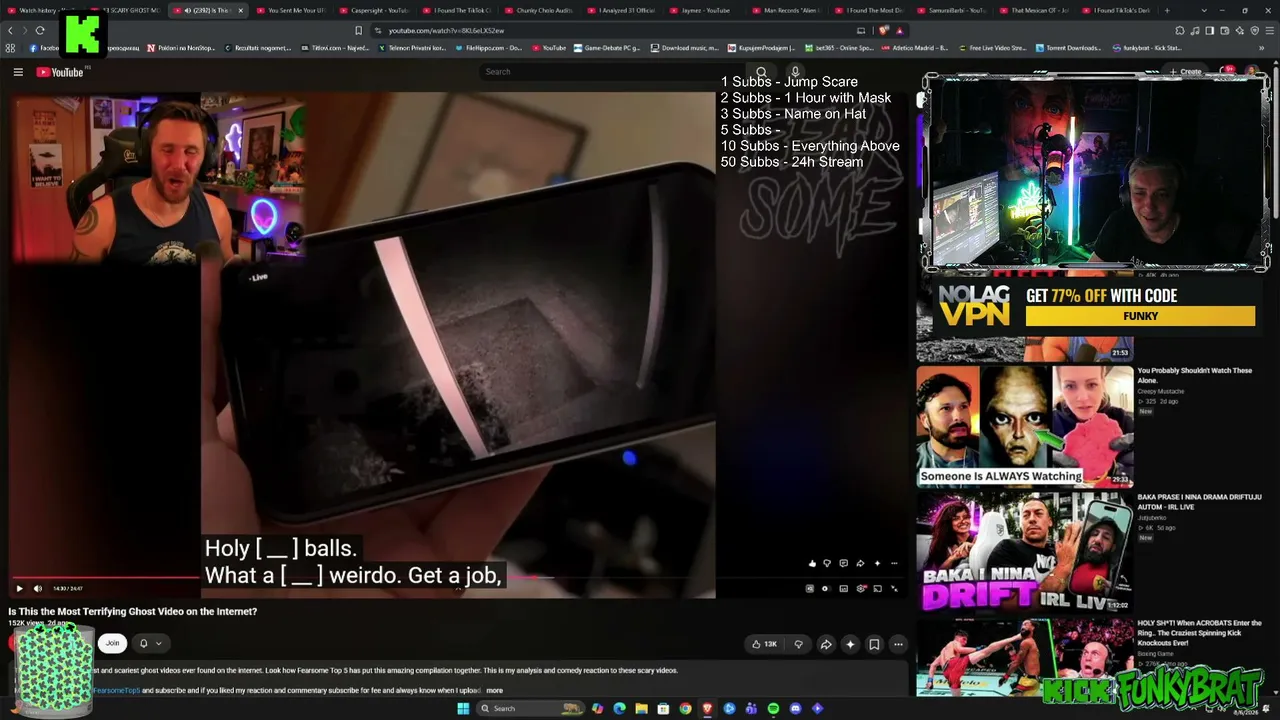Open File Explorer from the taskbar

pos(641,709)
